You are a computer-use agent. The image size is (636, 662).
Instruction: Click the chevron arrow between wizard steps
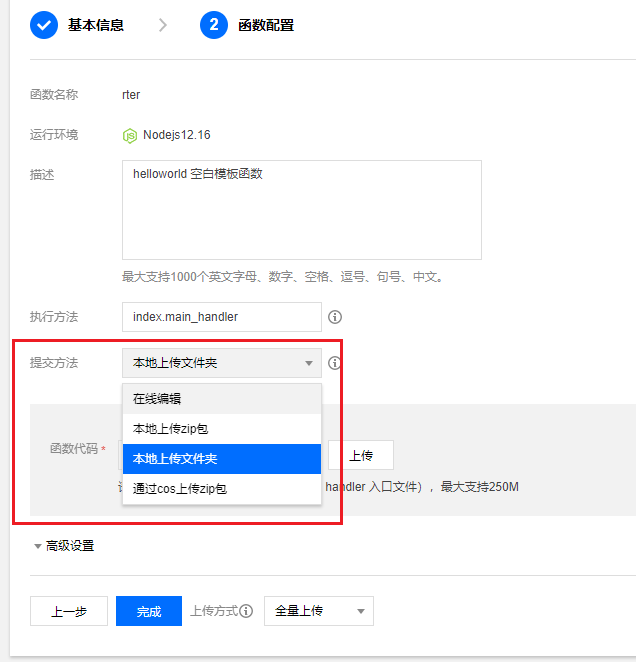click(163, 25)
